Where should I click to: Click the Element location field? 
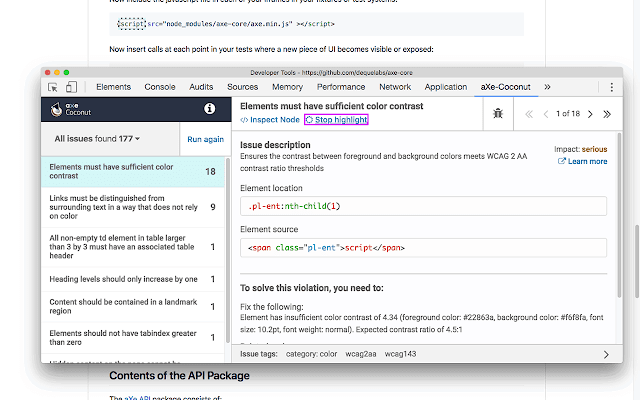424,205
